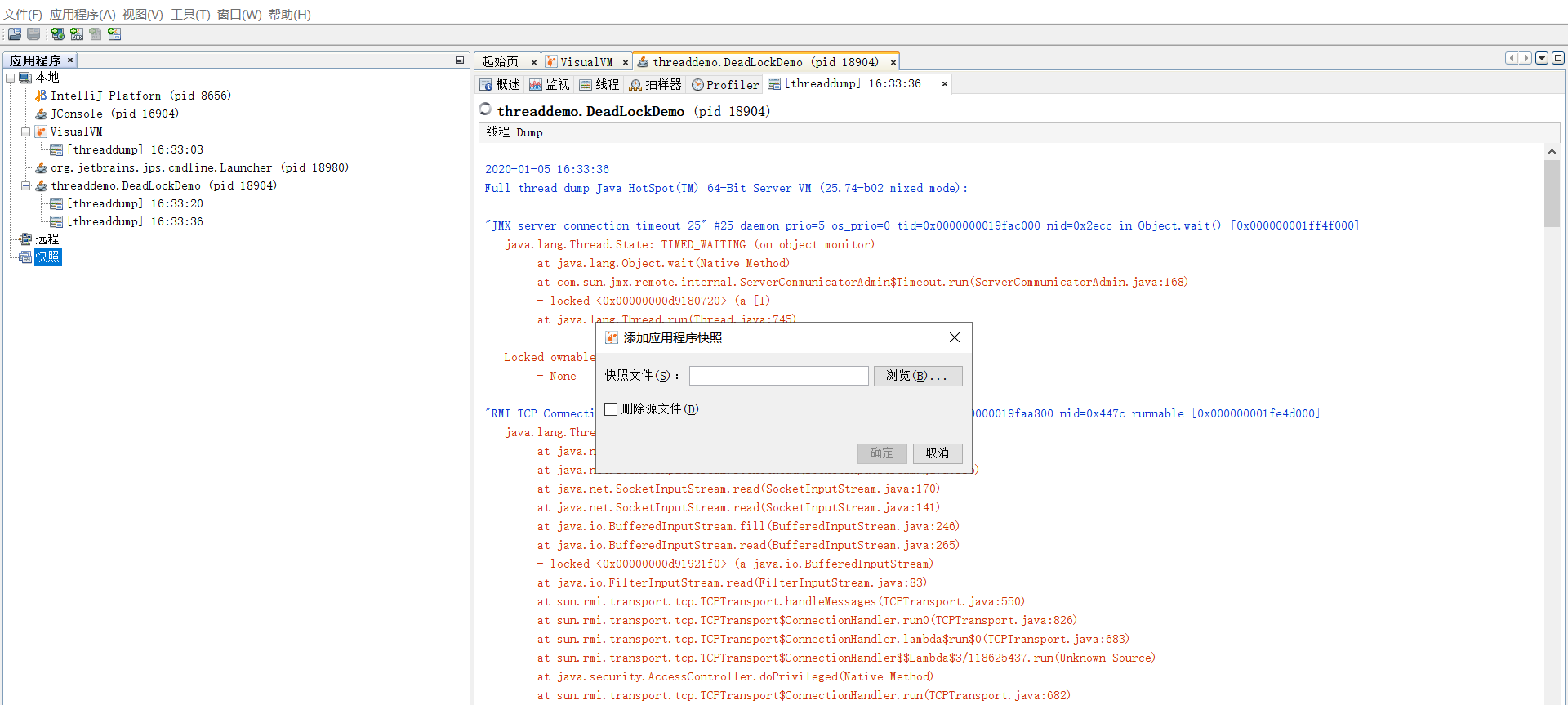
Task: Click the Load snapshot folder toolbar icon
Action: pos(15,33)
